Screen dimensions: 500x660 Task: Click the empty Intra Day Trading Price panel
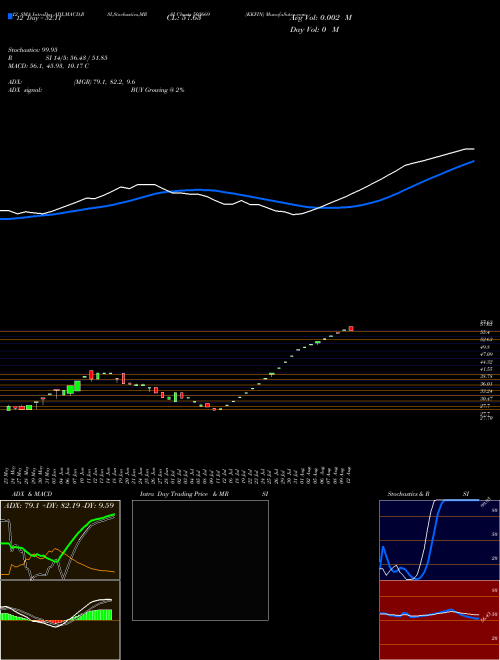coord(200,560)
